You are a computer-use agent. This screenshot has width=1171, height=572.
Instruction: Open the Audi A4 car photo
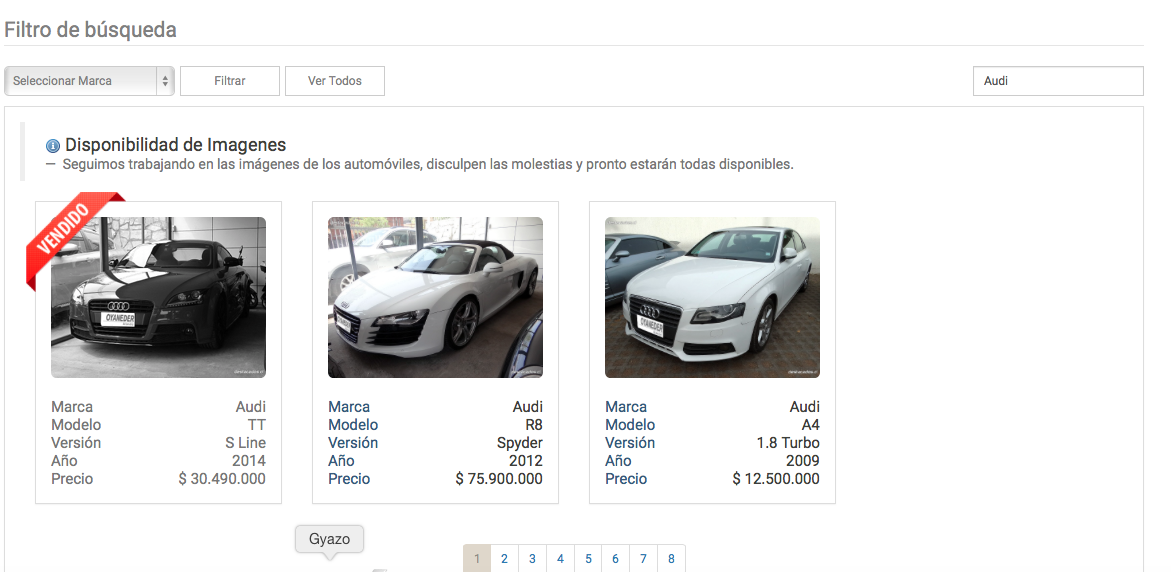pos(712,297)
